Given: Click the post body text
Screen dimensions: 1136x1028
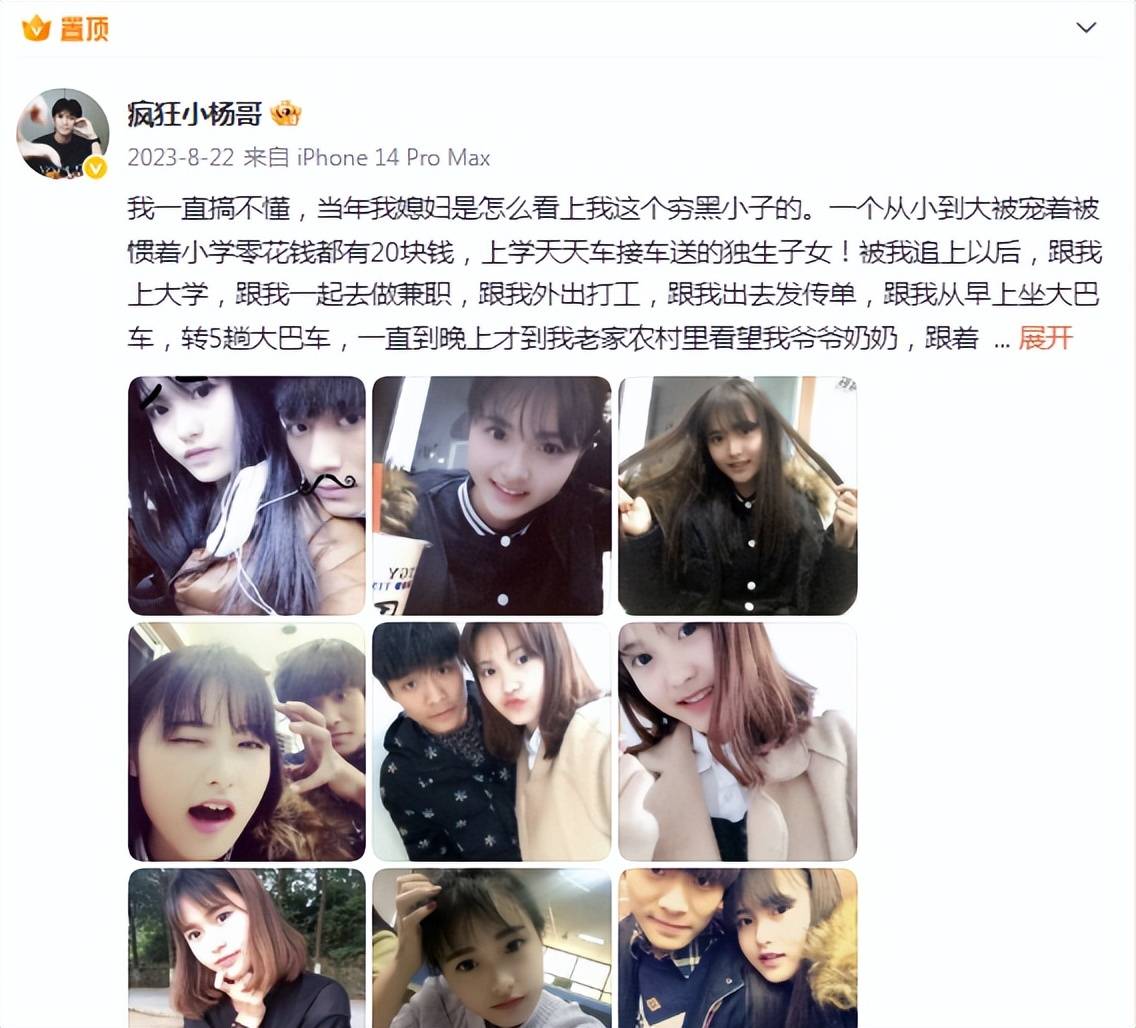Looking at the screenshot, I should point(614,273).
